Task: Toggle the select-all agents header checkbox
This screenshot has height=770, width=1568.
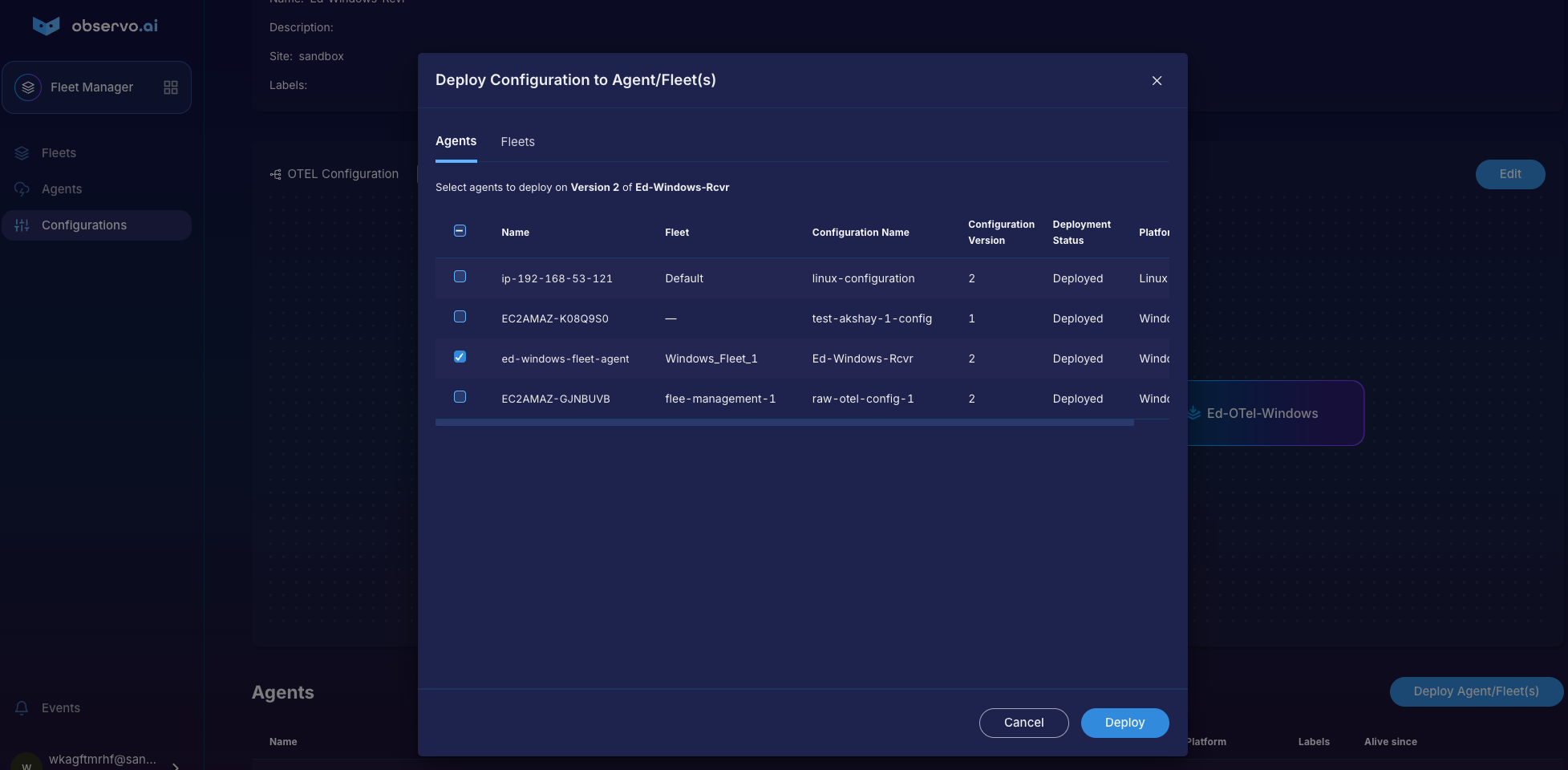Action: tap(460, 231)
